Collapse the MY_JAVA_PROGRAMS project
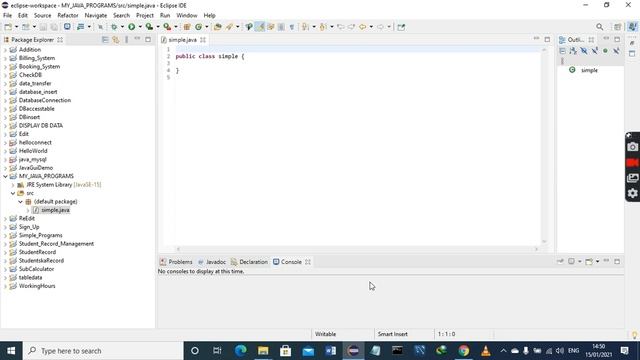 tap(5, 176)
